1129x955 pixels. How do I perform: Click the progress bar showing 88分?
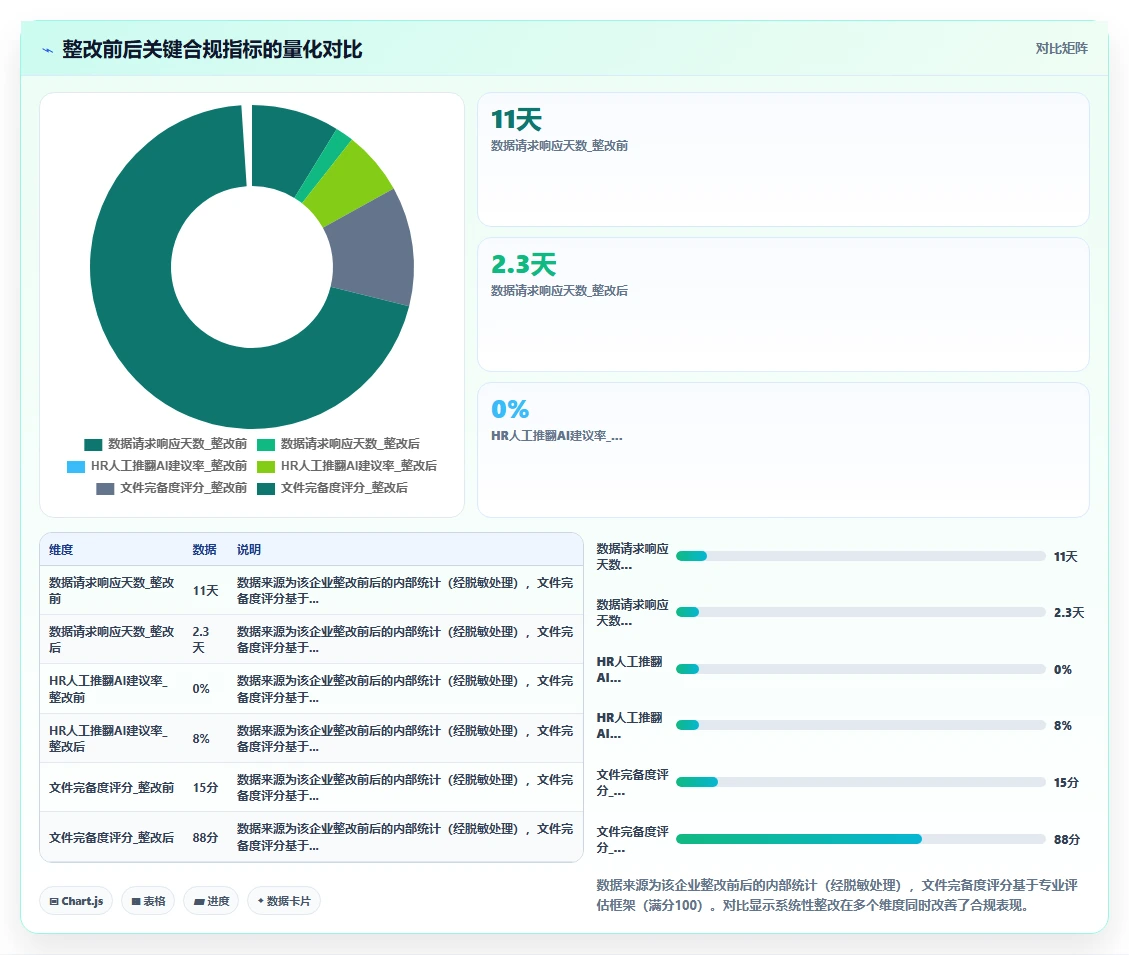point(860,839)
